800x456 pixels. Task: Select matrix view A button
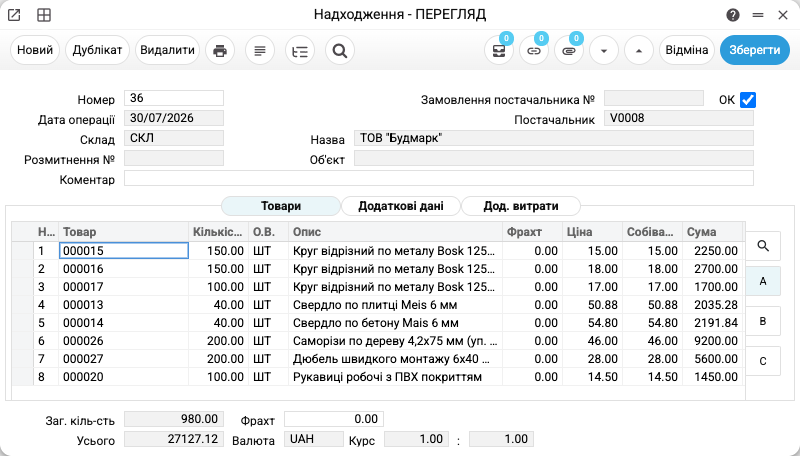[x=763, y=281]
